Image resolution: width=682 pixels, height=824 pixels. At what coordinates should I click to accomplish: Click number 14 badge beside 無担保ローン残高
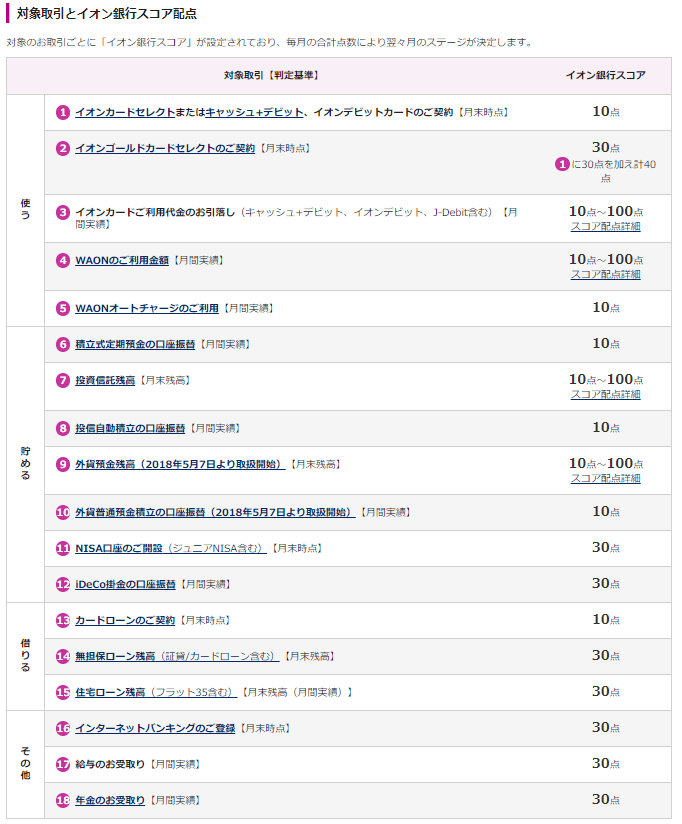[63, 656]
